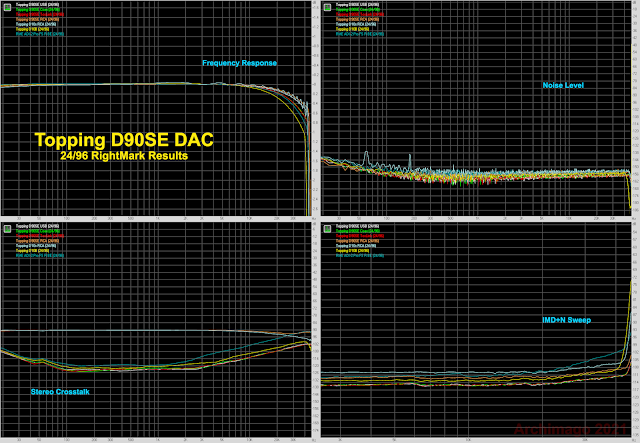The height and width of the screenshot is (443, 640).
Task: Select orange 'Topping D90SE RCA' legend entry in Frequency Response graph
Action: click(x=38, y=19)
